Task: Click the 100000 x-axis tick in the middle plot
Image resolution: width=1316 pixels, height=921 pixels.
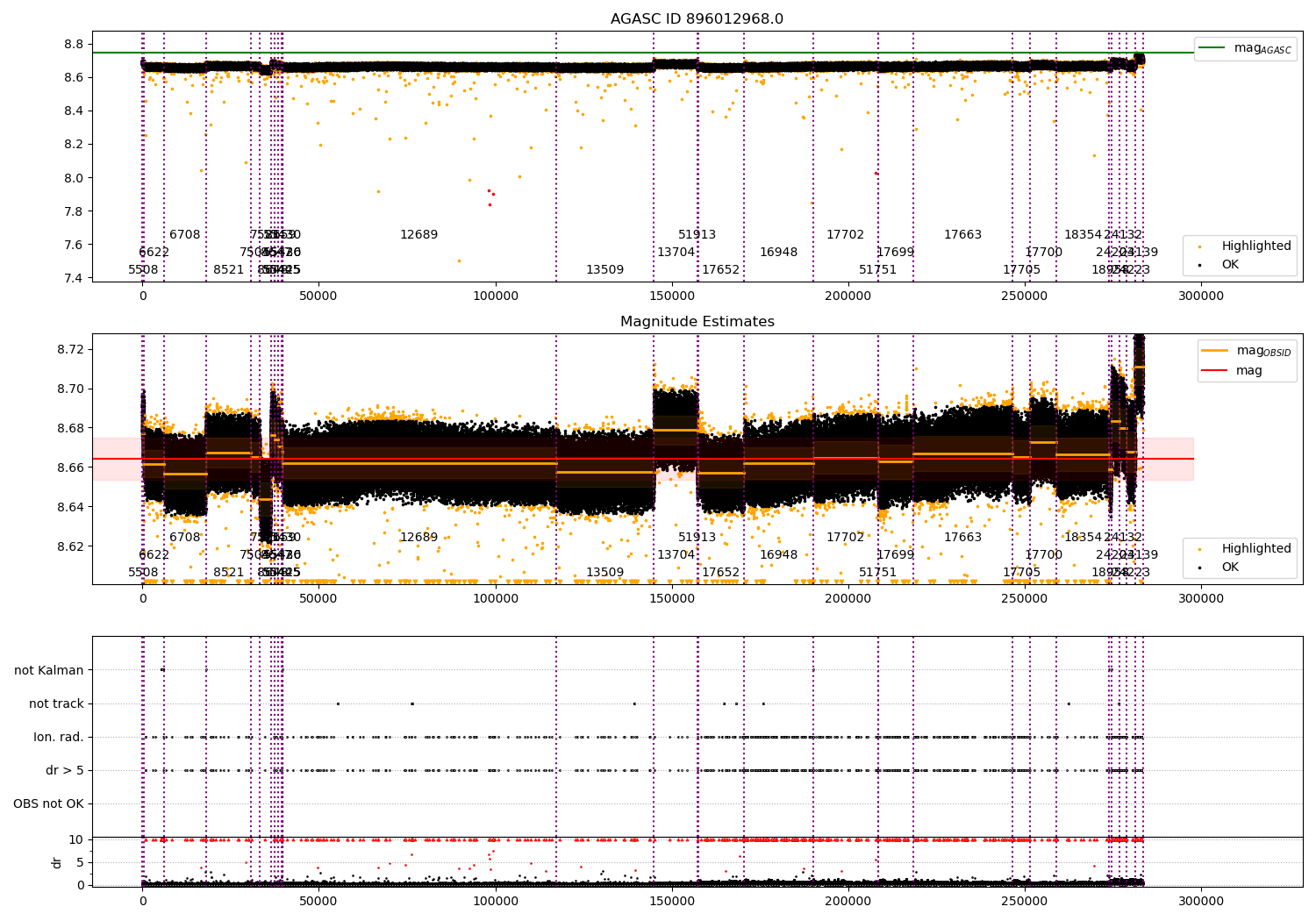Action: tap(496, 598)
